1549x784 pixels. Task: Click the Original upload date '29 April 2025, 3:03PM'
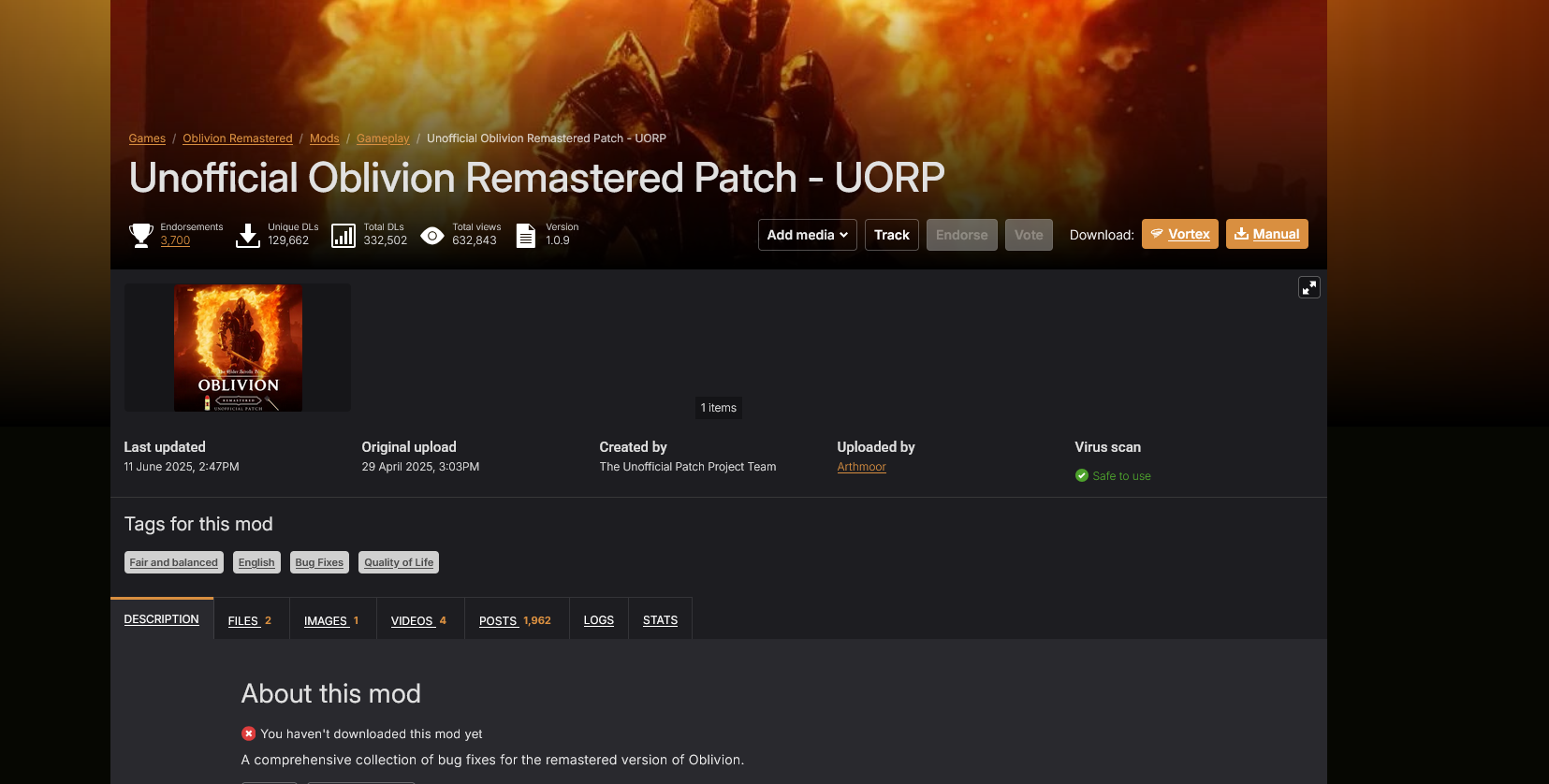421,467
